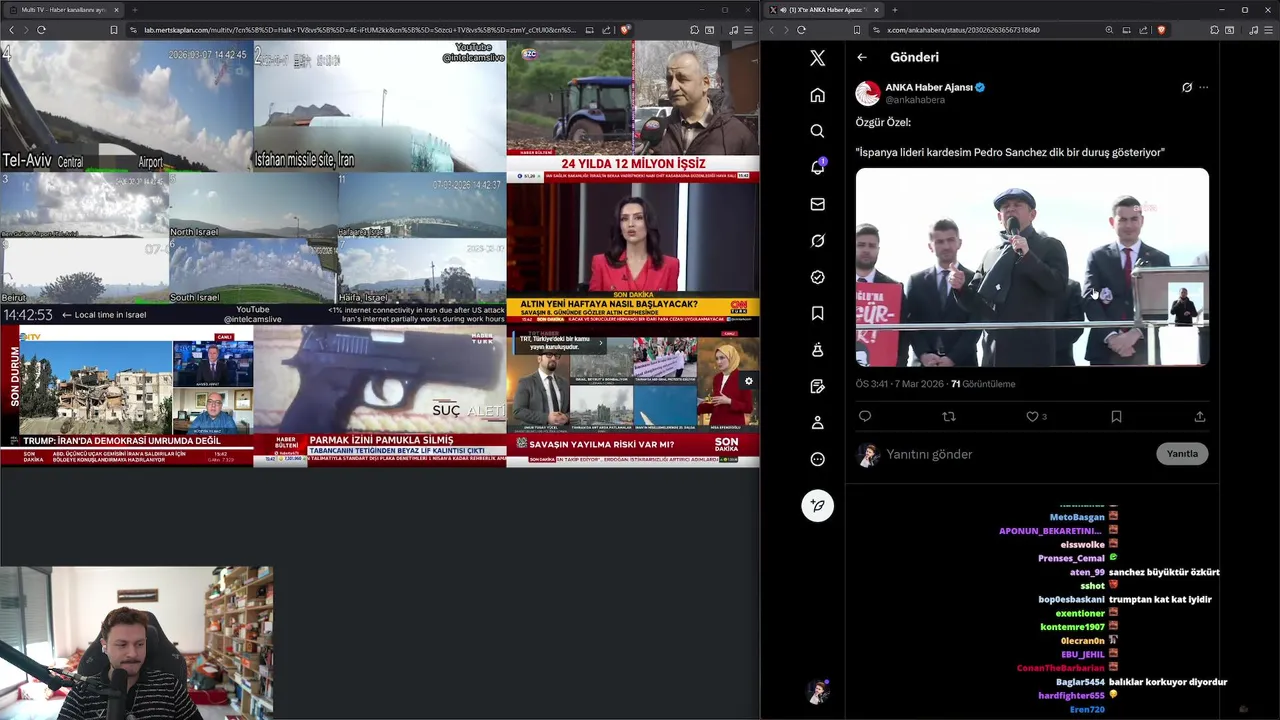Repost the ANKA Haber Ajansı post
Image resolution: width=1280 pixels, height=720 pixels.
coord(949,416)
